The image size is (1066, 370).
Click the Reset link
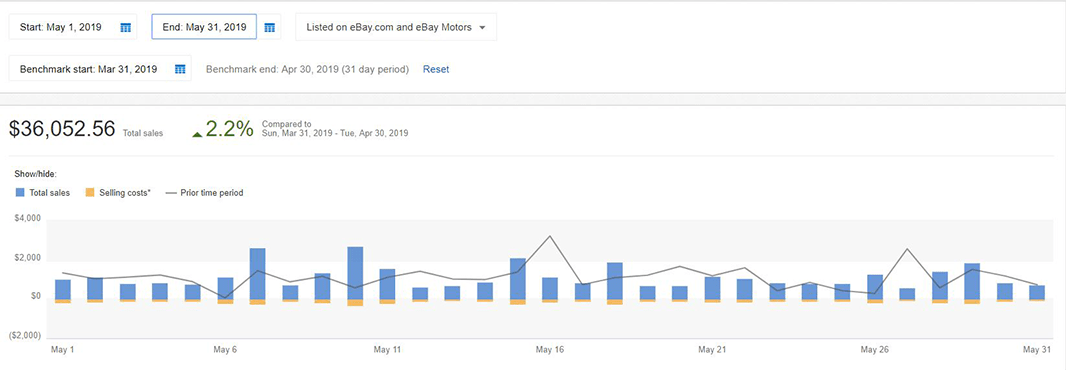[436, 69]
